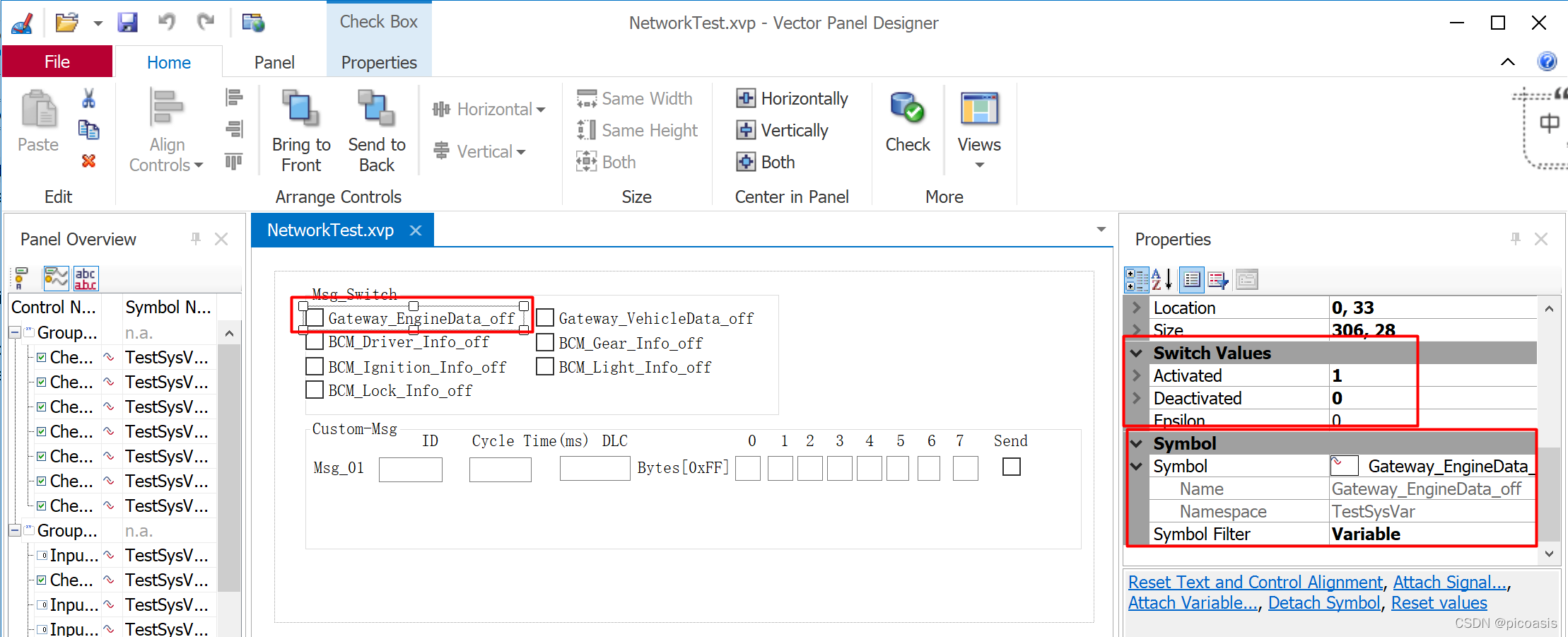This screenshot has width=1568, height=637.
Task: Click the Msg_01 Cycle Time input field
Action: [501, 469]
